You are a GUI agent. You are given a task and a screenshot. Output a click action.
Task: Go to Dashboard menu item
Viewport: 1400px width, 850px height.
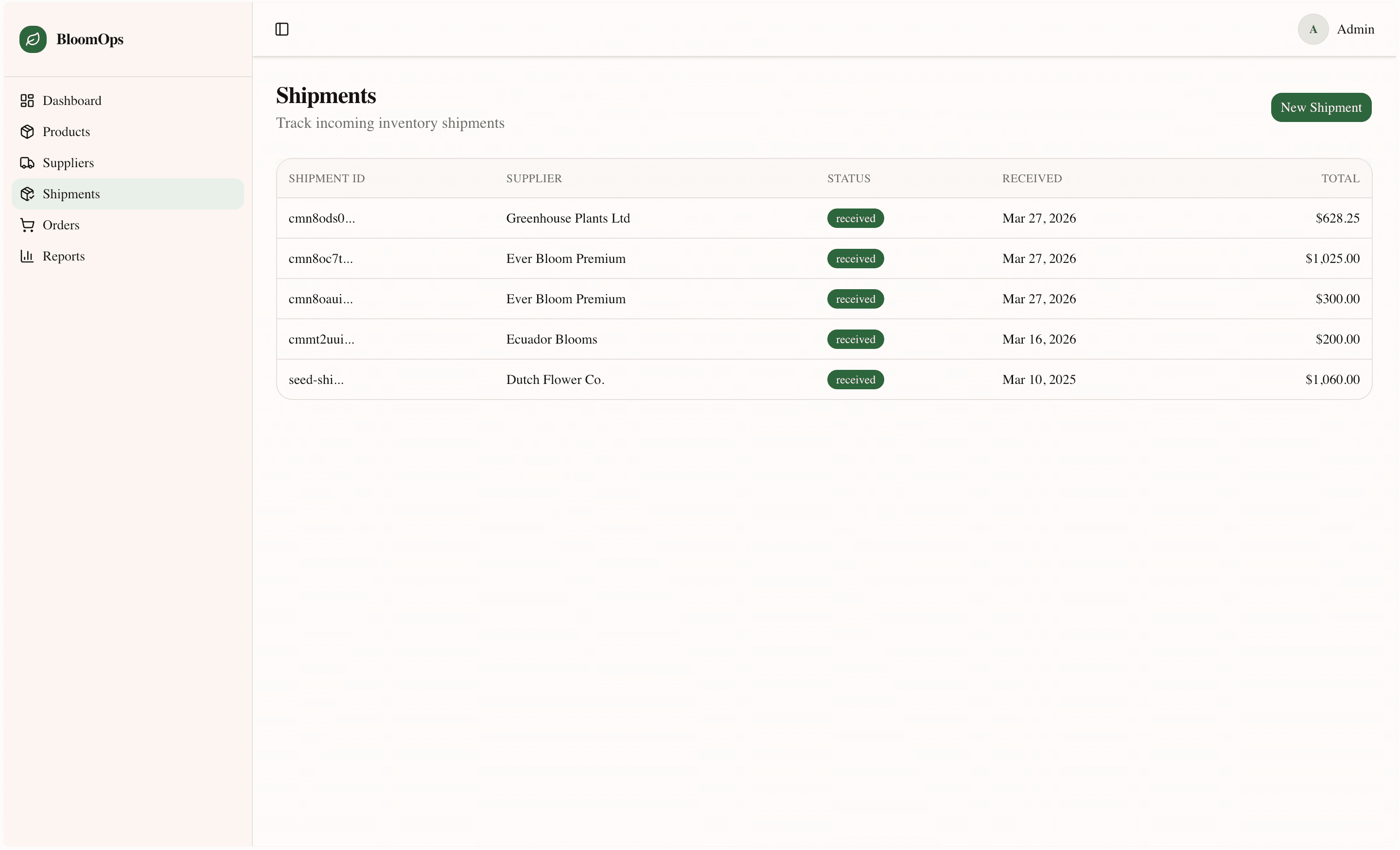pyautogui.click(x=71, y=101)
